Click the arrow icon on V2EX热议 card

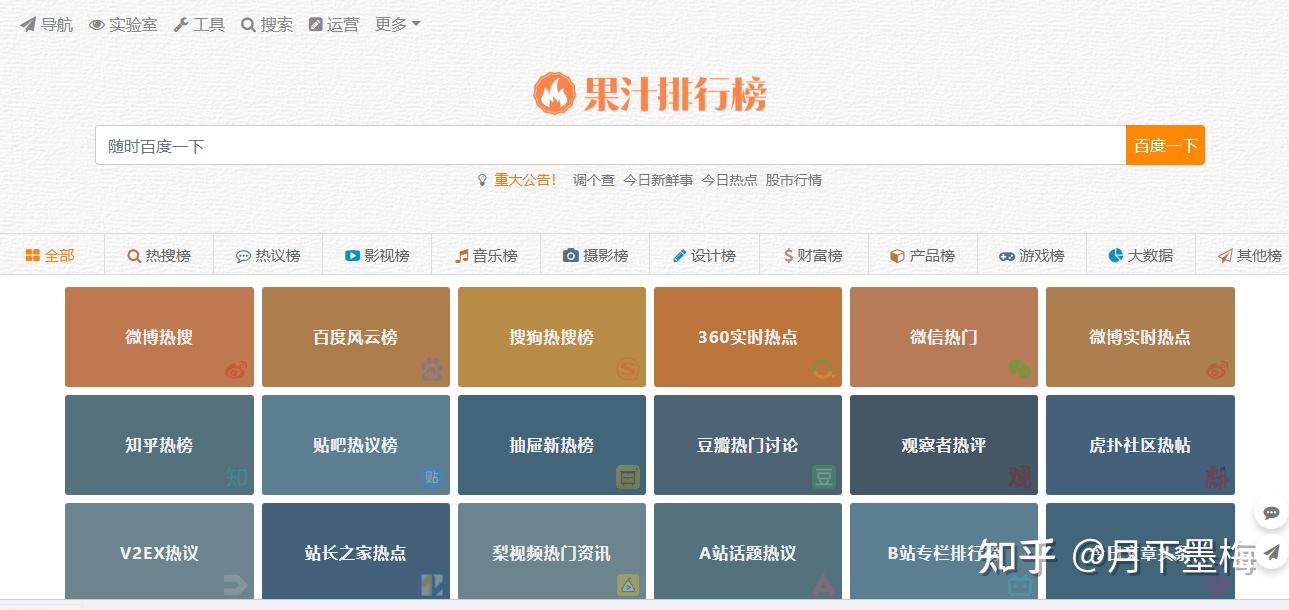pyautogui.click(x=236, y=585)
